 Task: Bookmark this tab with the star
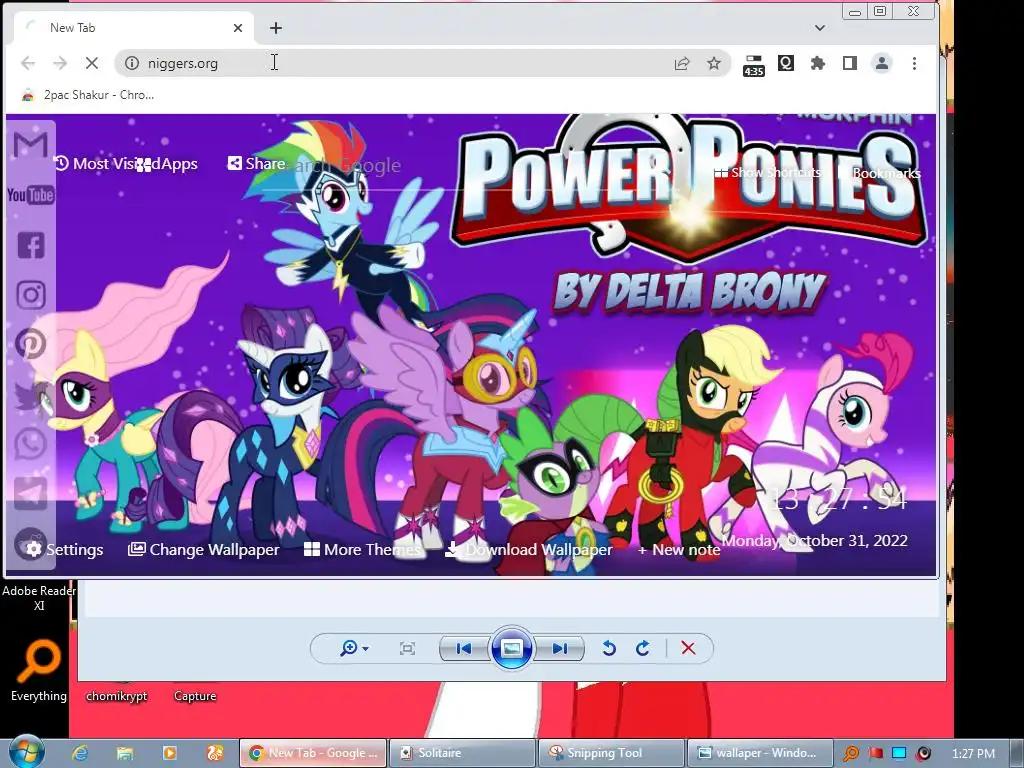tap(714, 63)
